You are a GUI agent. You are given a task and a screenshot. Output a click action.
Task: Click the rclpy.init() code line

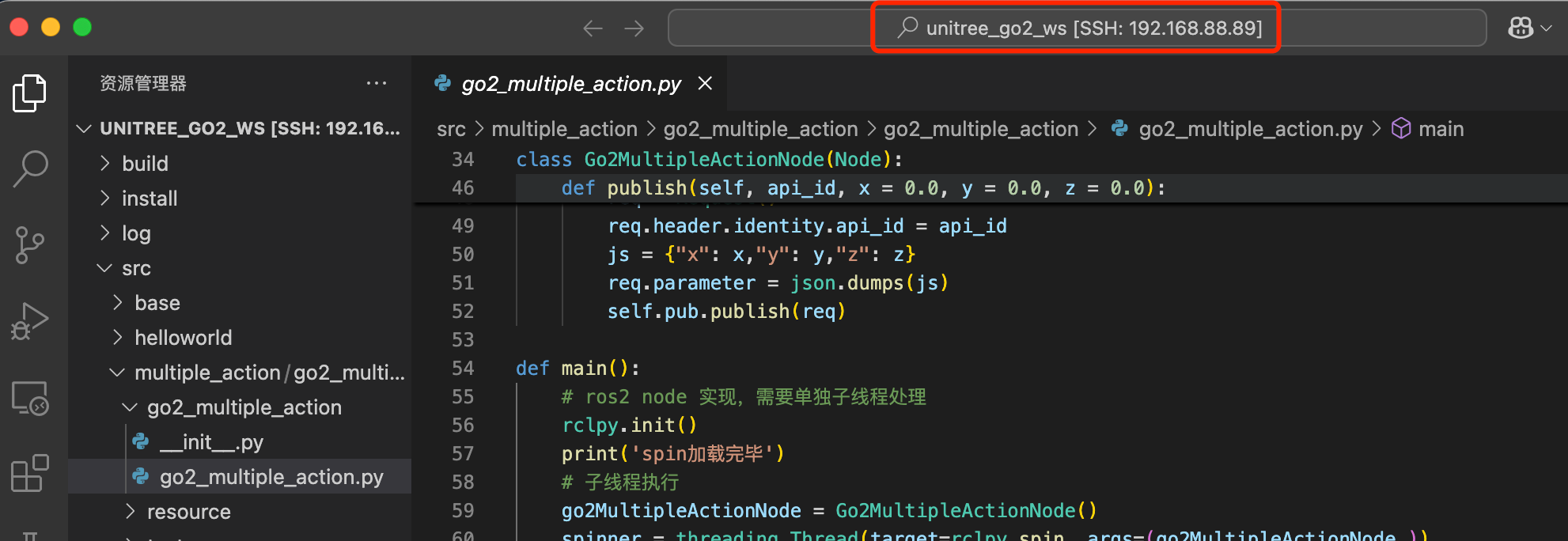[x=630, y=425]
